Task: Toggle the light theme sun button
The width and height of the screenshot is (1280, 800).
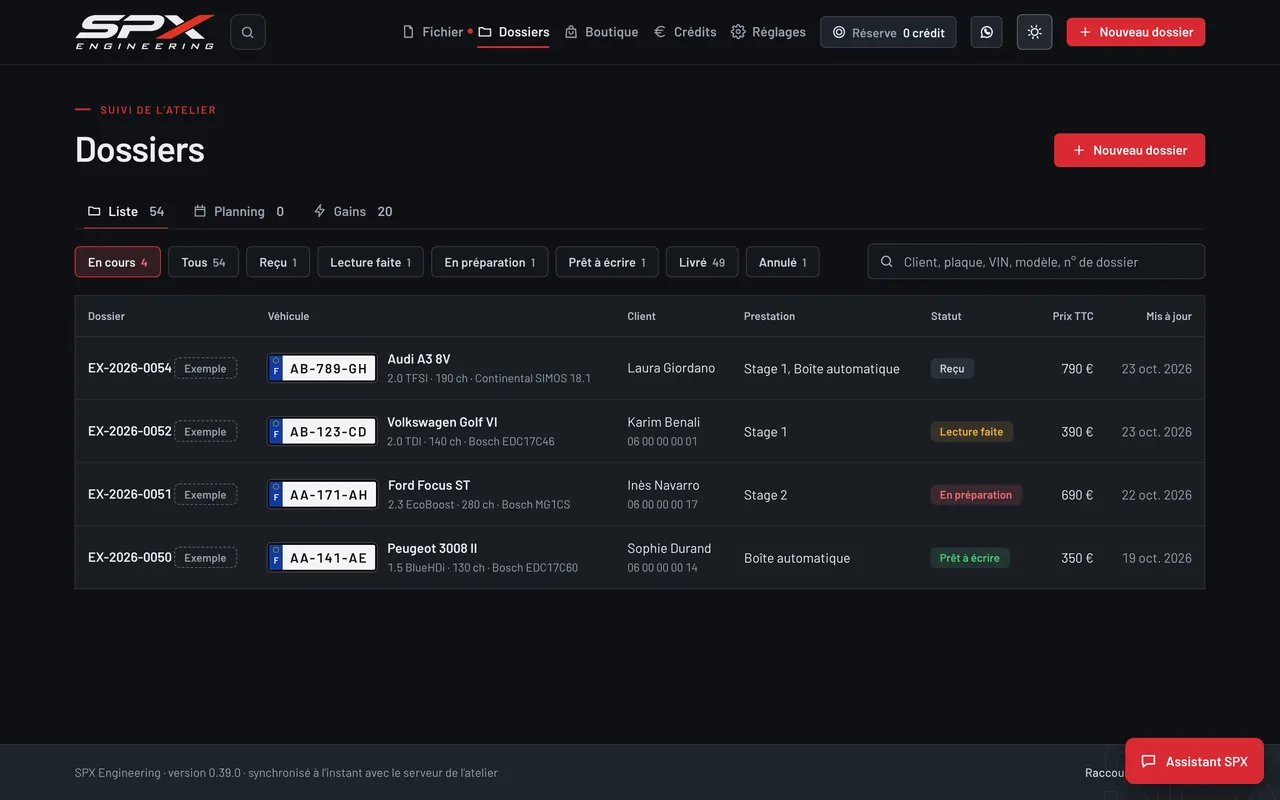Action: pos(1034,32)
